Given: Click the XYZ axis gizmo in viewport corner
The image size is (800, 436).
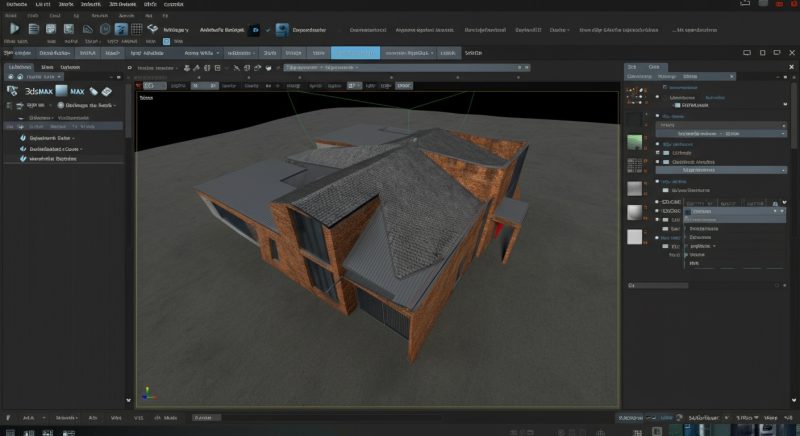Looking at the screenshot, I should (x=147, y=393).
